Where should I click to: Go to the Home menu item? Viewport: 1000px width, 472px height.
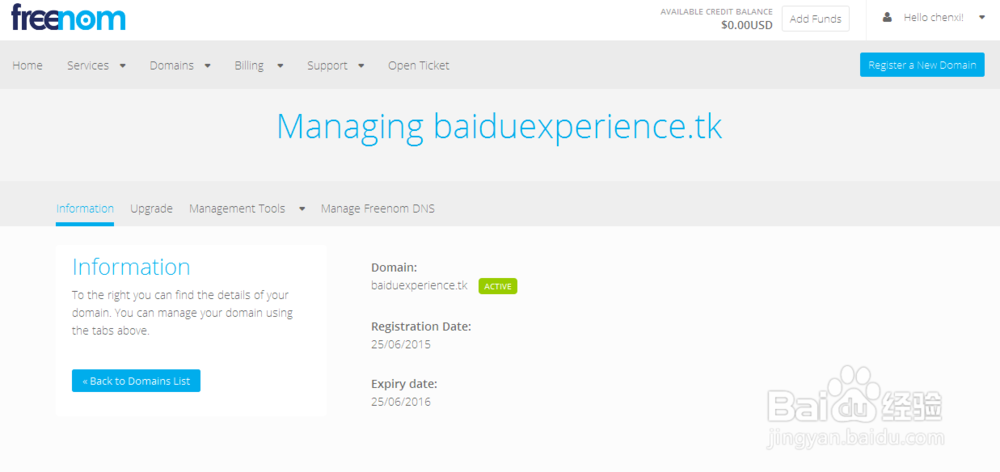coord(27,66)
